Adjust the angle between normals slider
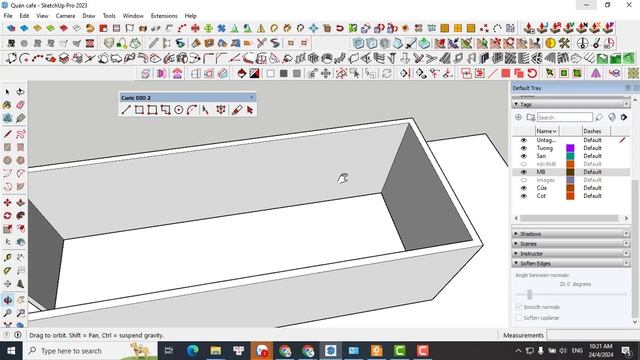640x360 pixels. pyautogui.click(x=529, y=294)
